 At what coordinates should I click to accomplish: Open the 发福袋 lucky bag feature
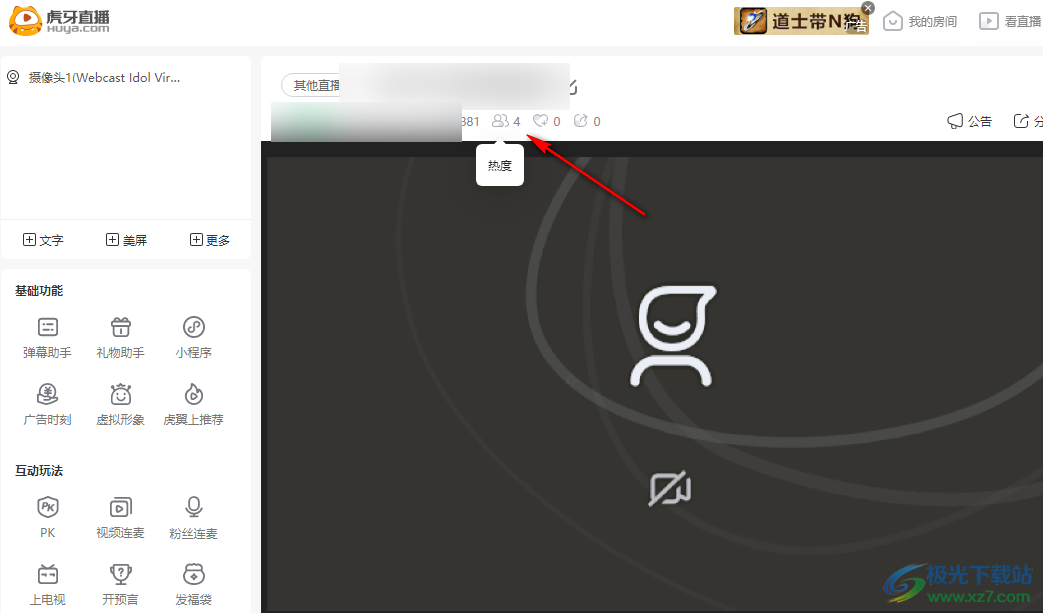pyautogui.click(x=194, y=585)
